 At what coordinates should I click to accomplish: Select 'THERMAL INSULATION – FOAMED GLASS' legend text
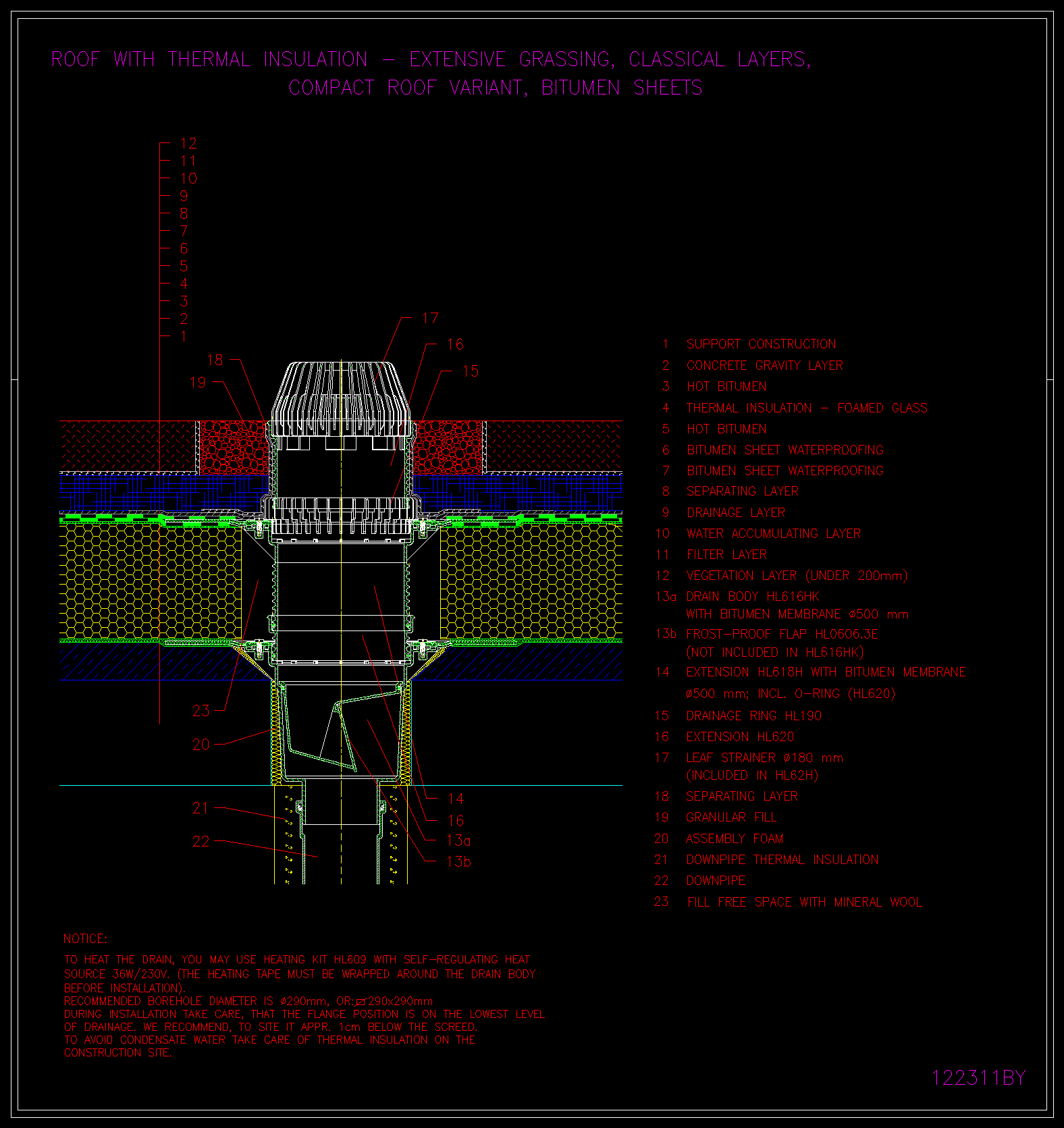click(x=807, y=408)
